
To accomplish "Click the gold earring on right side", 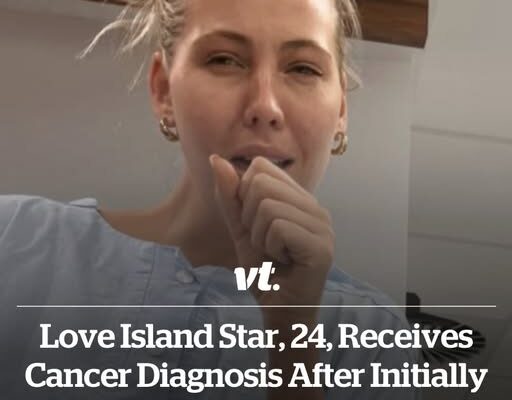I will 339,143.
